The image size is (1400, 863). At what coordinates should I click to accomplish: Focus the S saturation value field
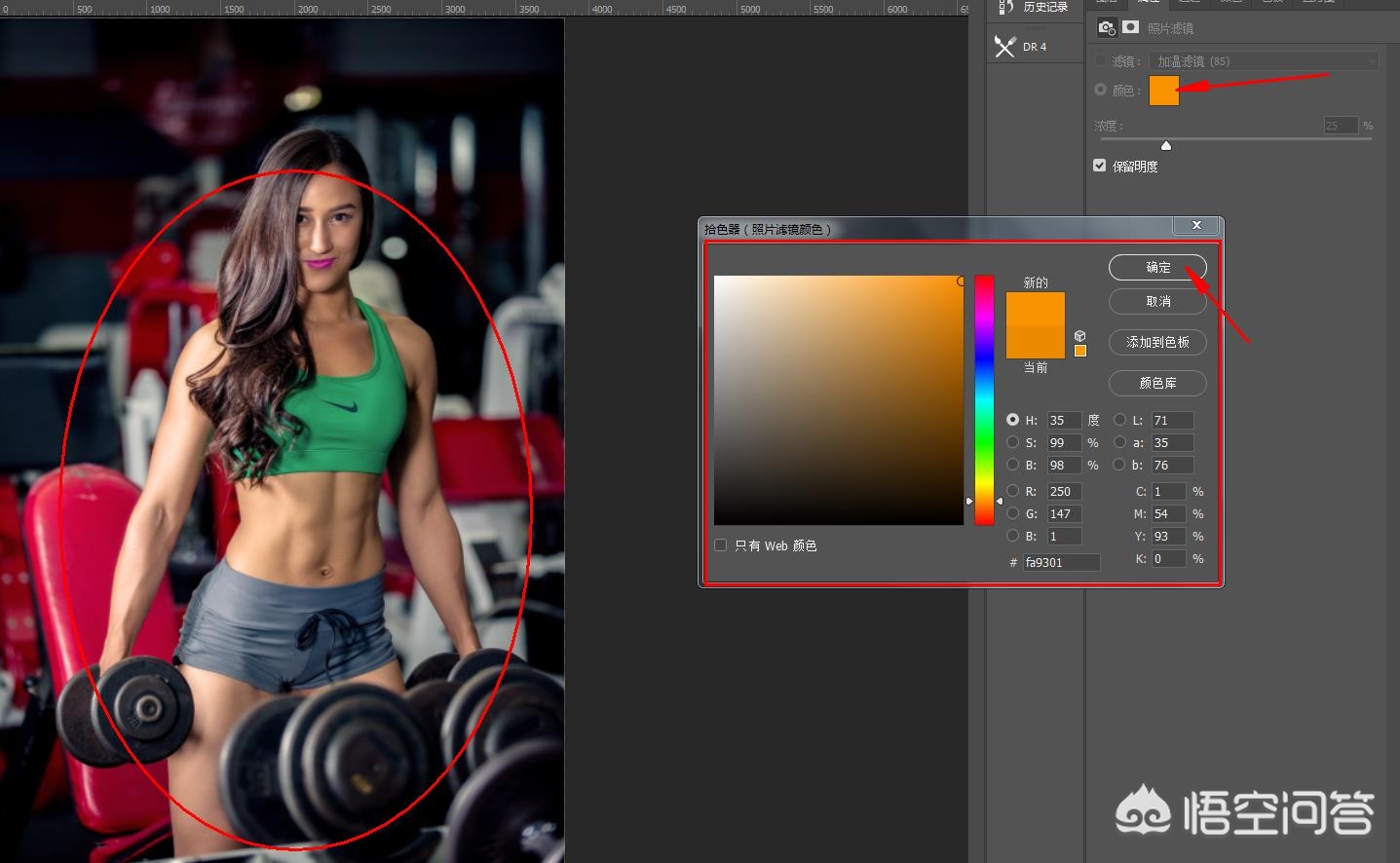pyautogui.click(x=1064, y=442)
